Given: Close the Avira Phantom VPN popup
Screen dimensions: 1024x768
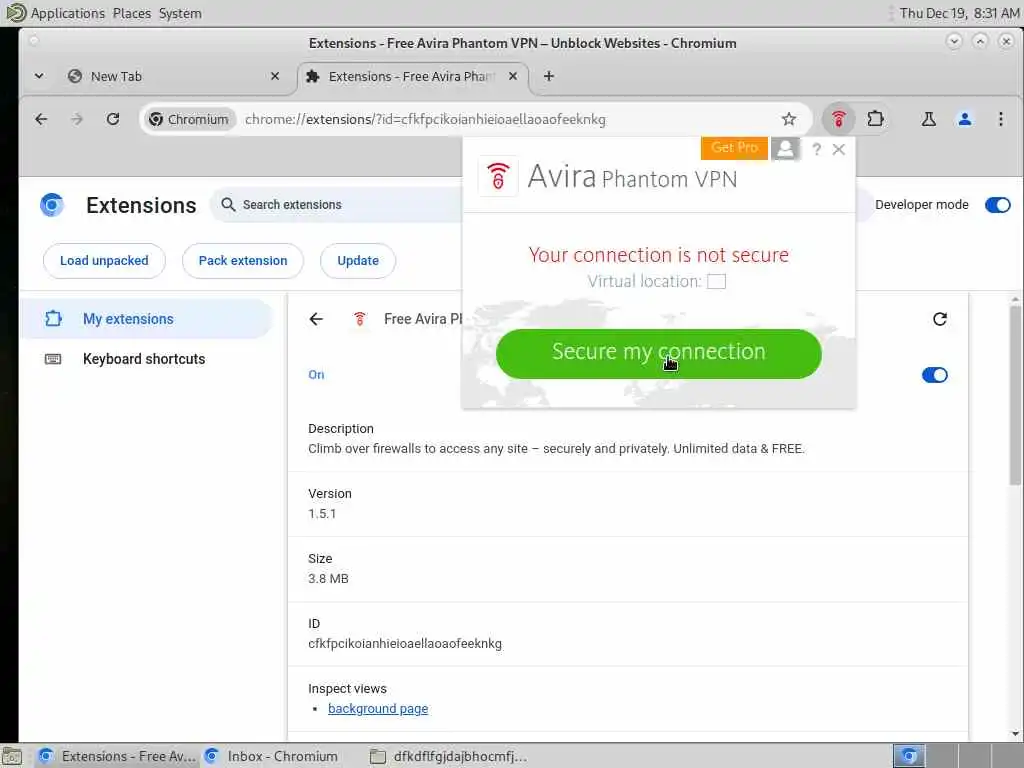Looking at the screenshot, I should (839, 150).
